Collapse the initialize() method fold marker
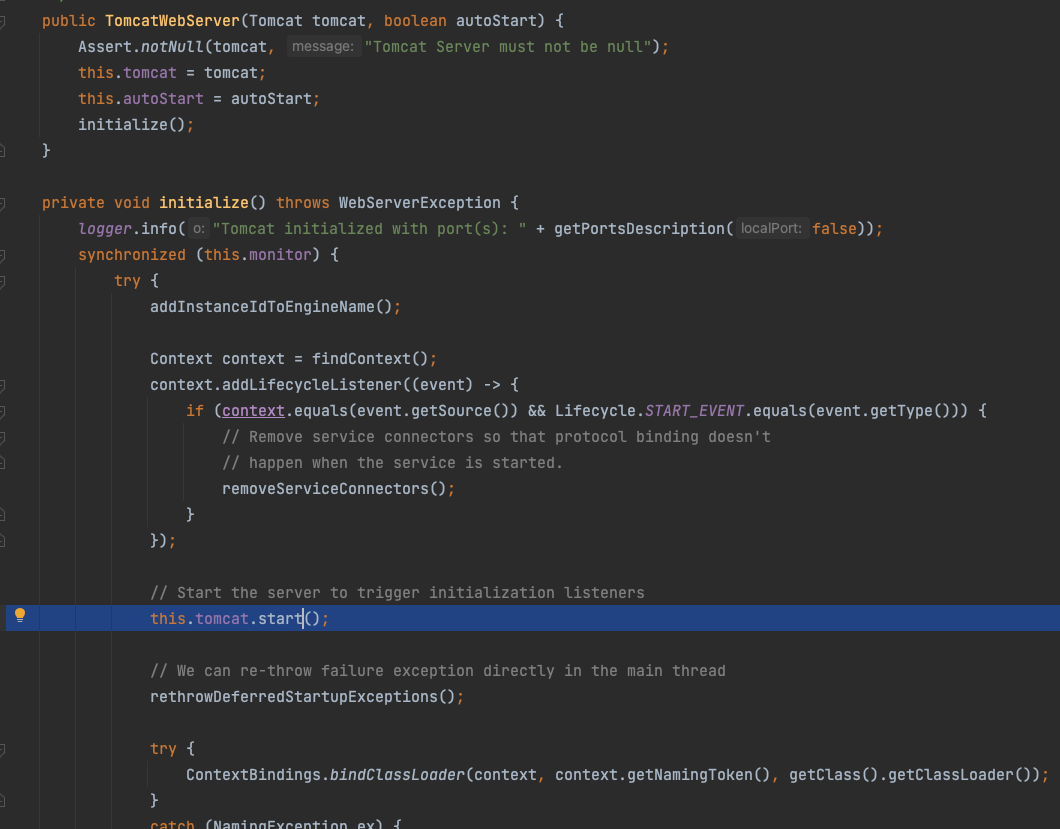Image resolution: width=1060 pixels, height=829 pixels. [x=2, y=204]
